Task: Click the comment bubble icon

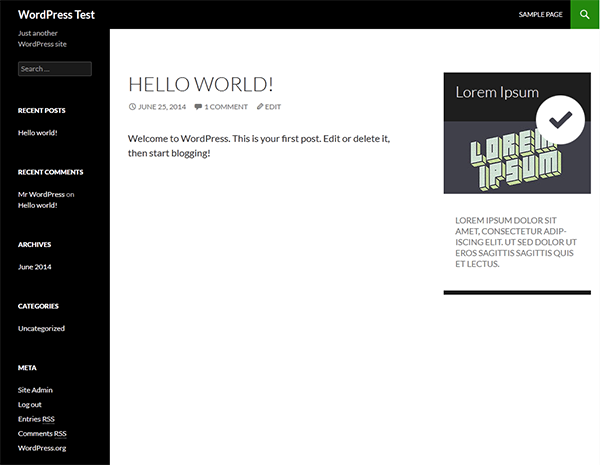Action: point(198,107)
